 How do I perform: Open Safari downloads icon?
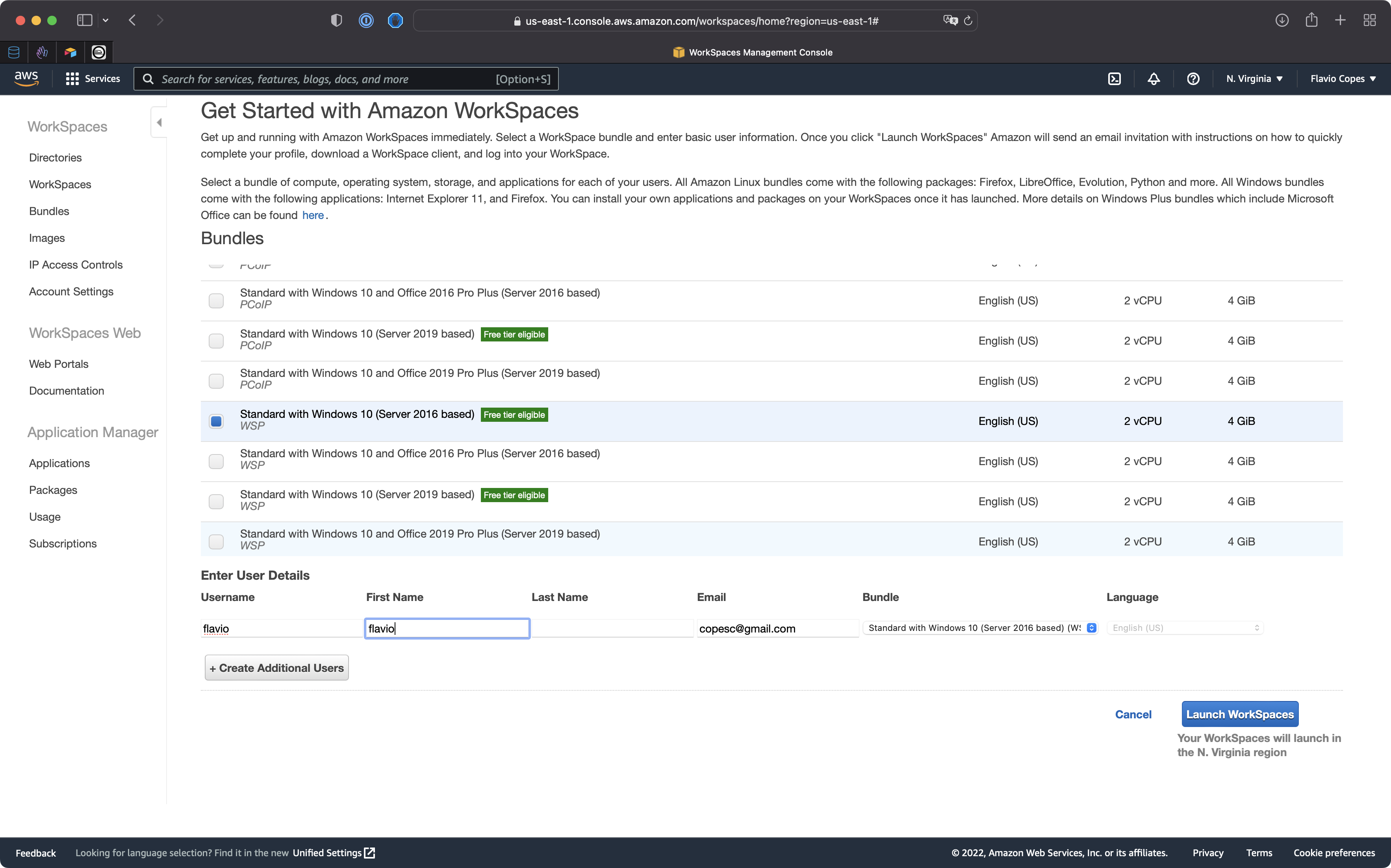(1282, 20)
